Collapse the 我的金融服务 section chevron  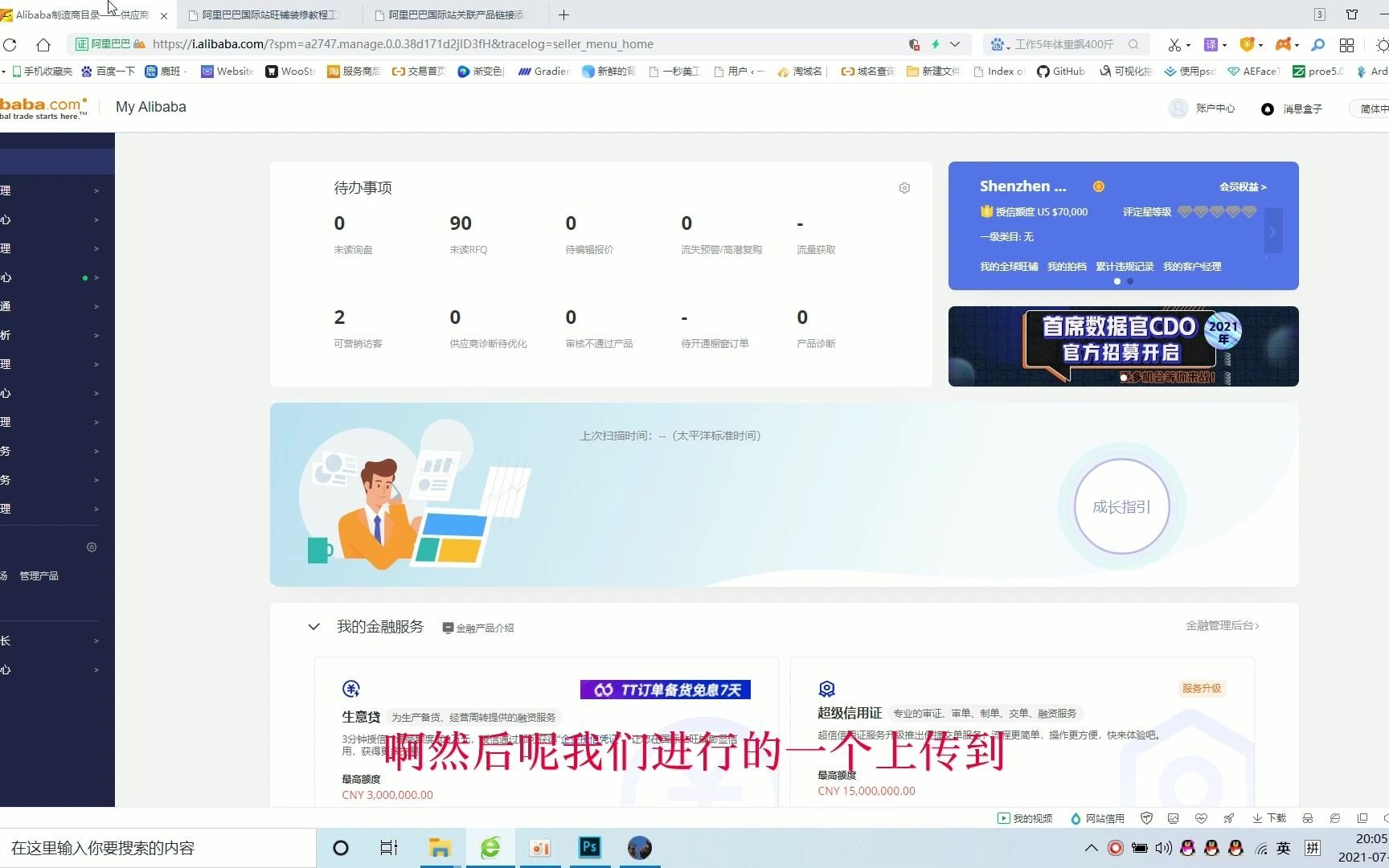click(314, 627)
